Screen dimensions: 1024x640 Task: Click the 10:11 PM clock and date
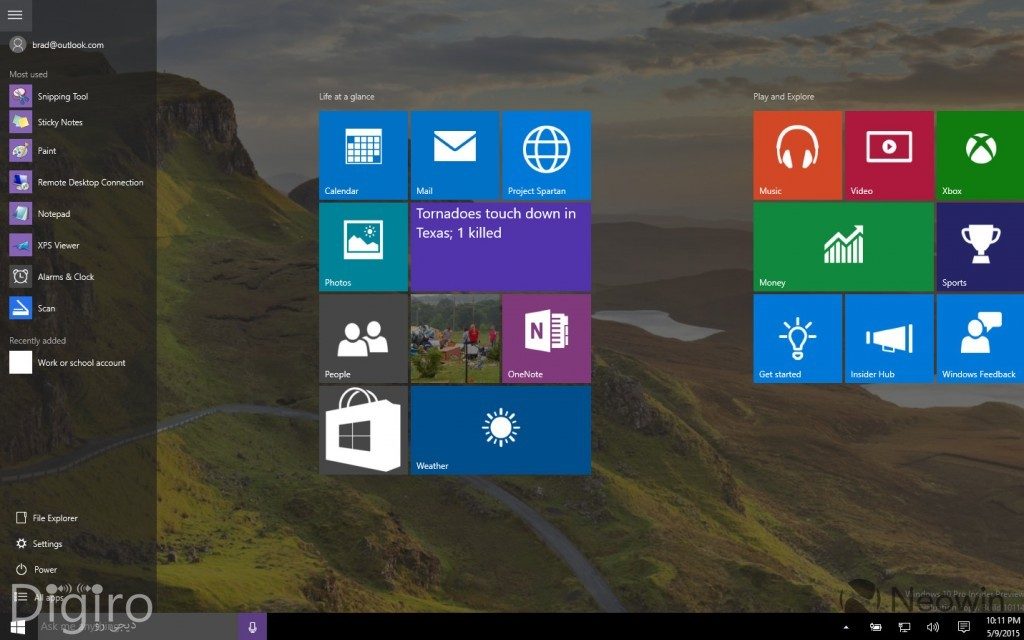[1002, 627]
